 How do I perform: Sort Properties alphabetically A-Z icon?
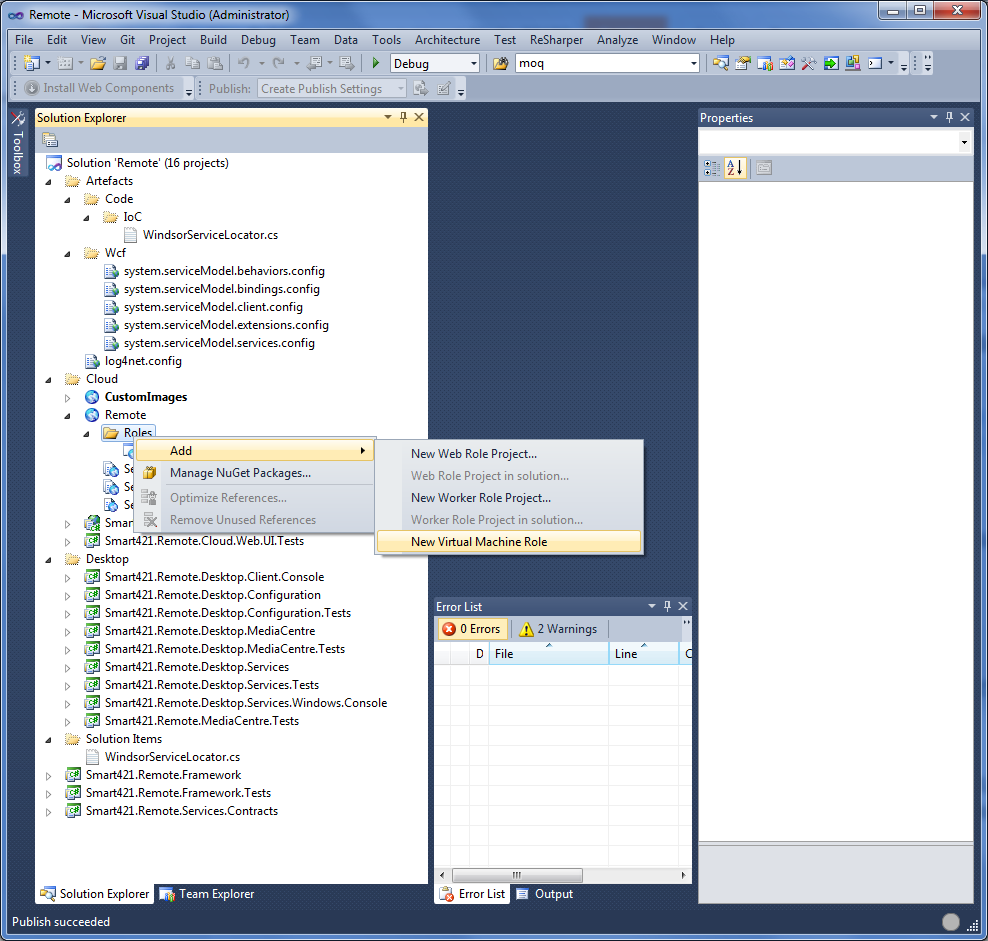[x=735, y=168]
